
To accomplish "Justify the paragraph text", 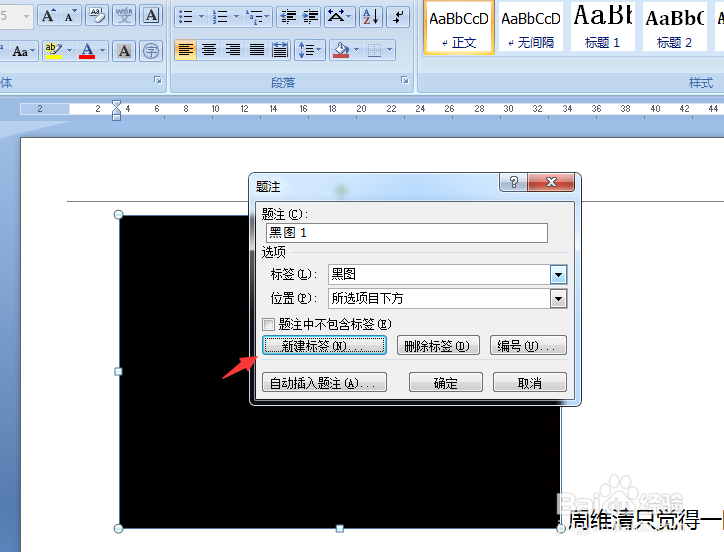I will tap(257, 50).
